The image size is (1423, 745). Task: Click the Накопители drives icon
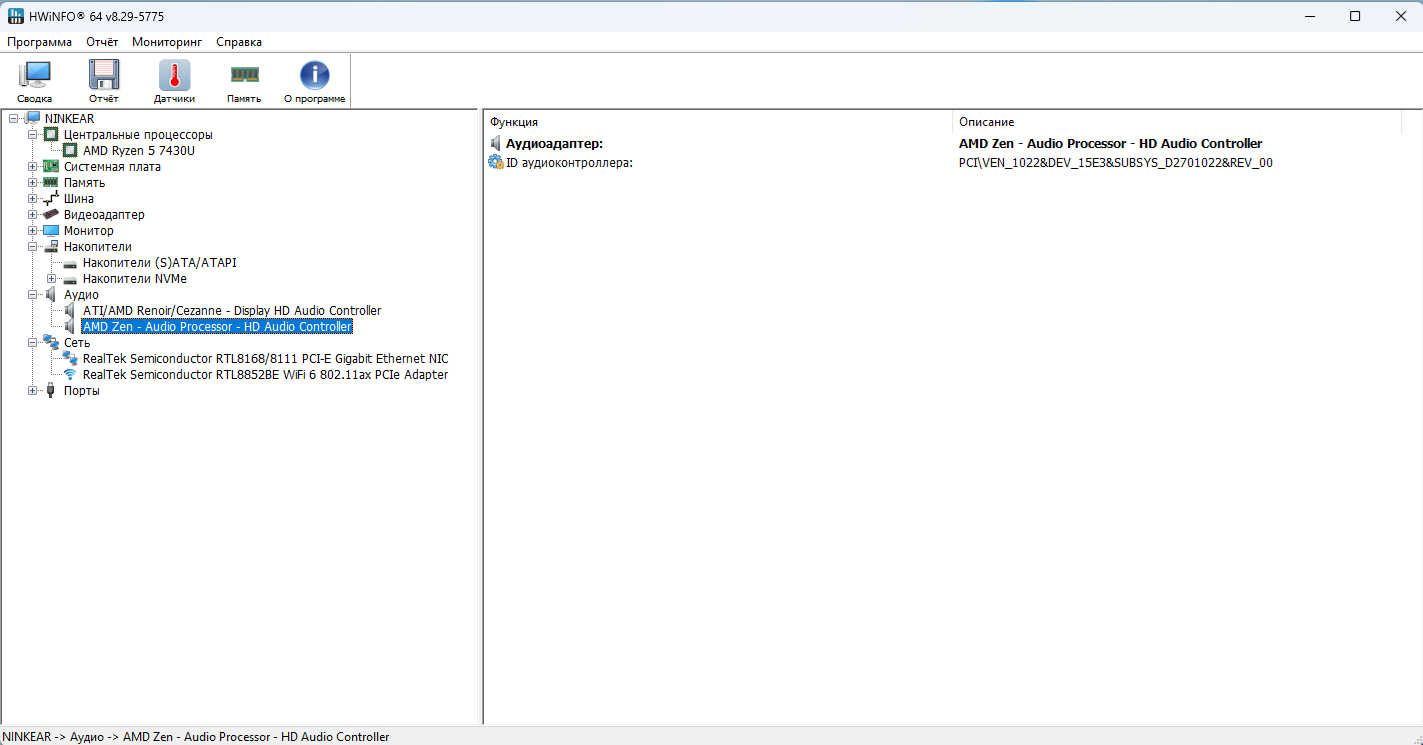tap(51, 247)
